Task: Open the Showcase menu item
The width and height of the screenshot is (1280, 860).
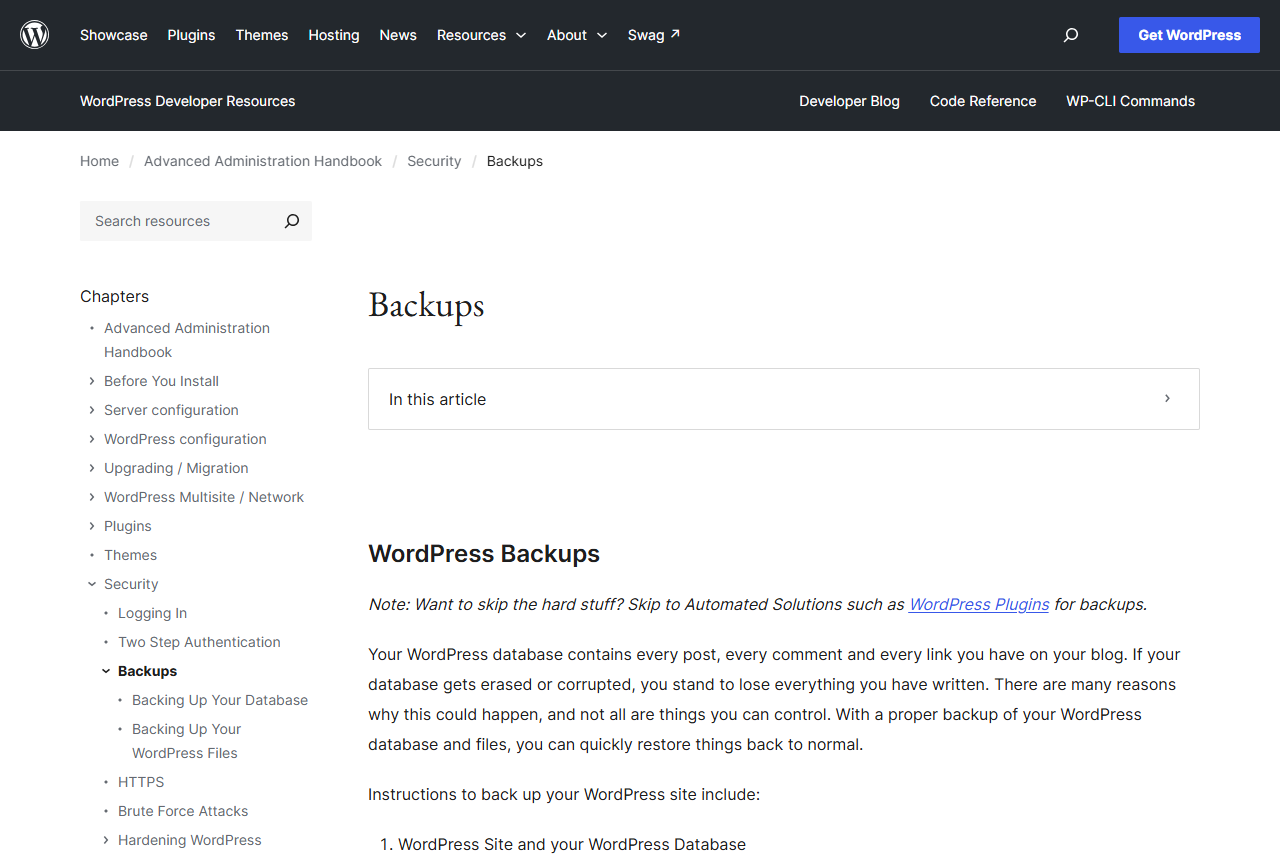Action: coord(114,35)
